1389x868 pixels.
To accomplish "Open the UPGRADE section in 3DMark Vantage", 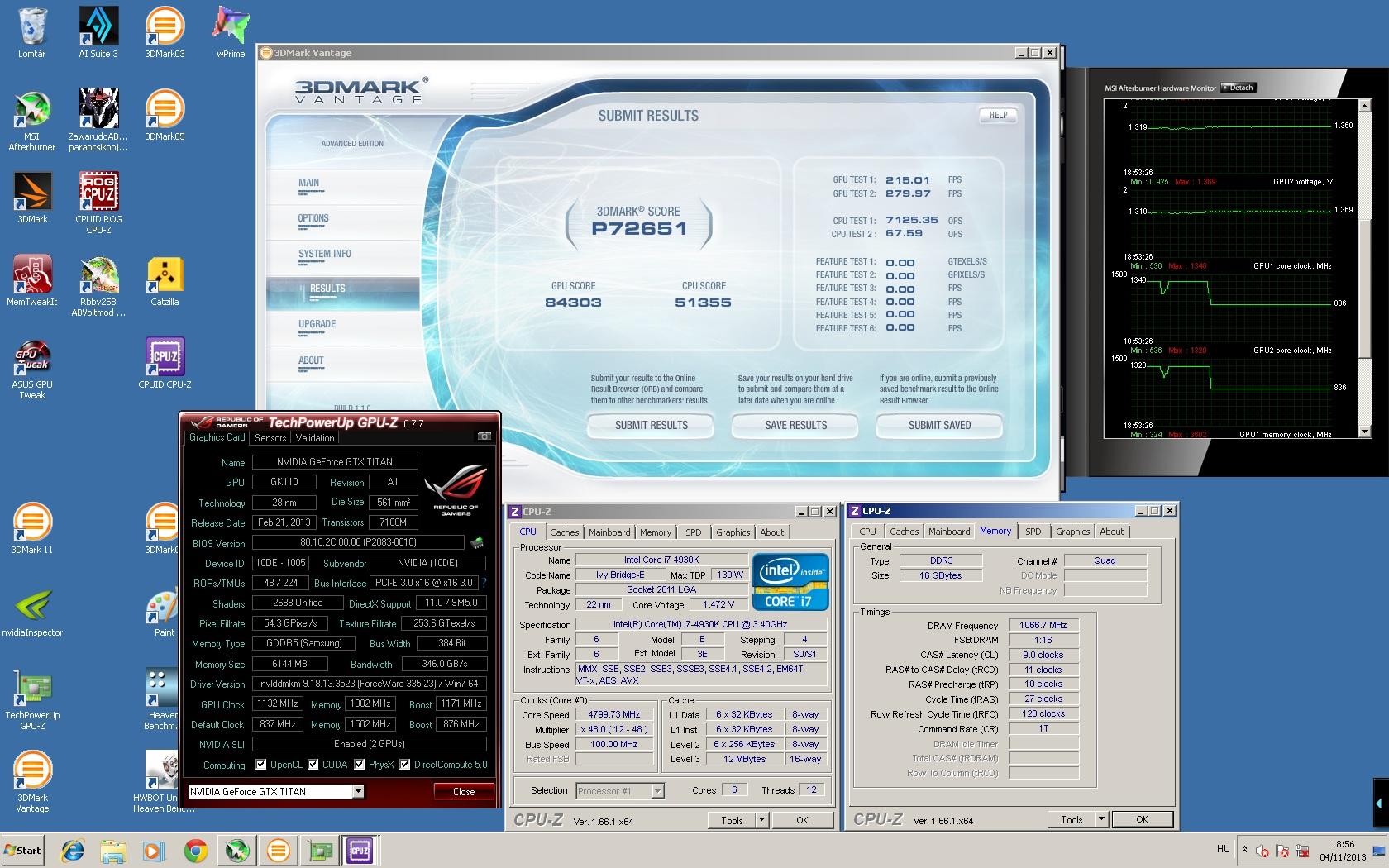I will point(317,324).
